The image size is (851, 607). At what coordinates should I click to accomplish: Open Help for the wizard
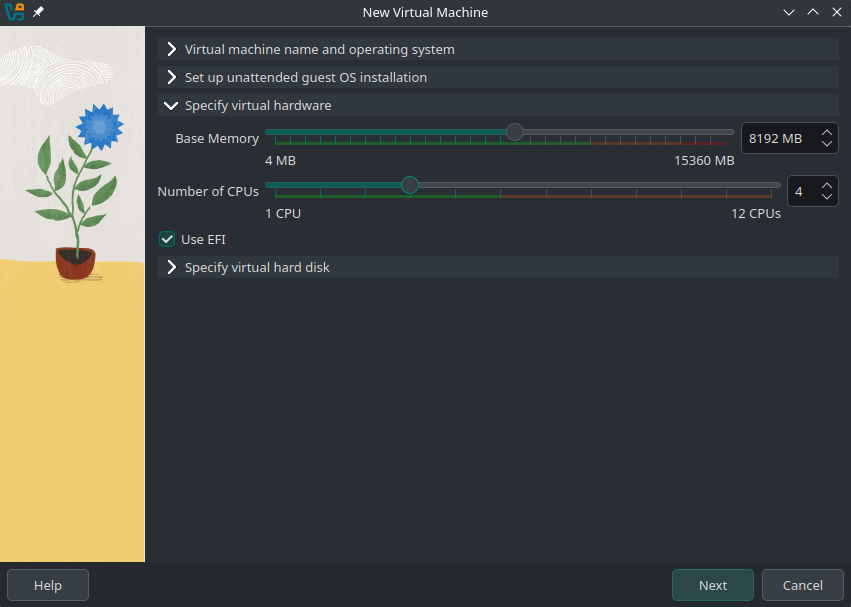tap(48, 585)
